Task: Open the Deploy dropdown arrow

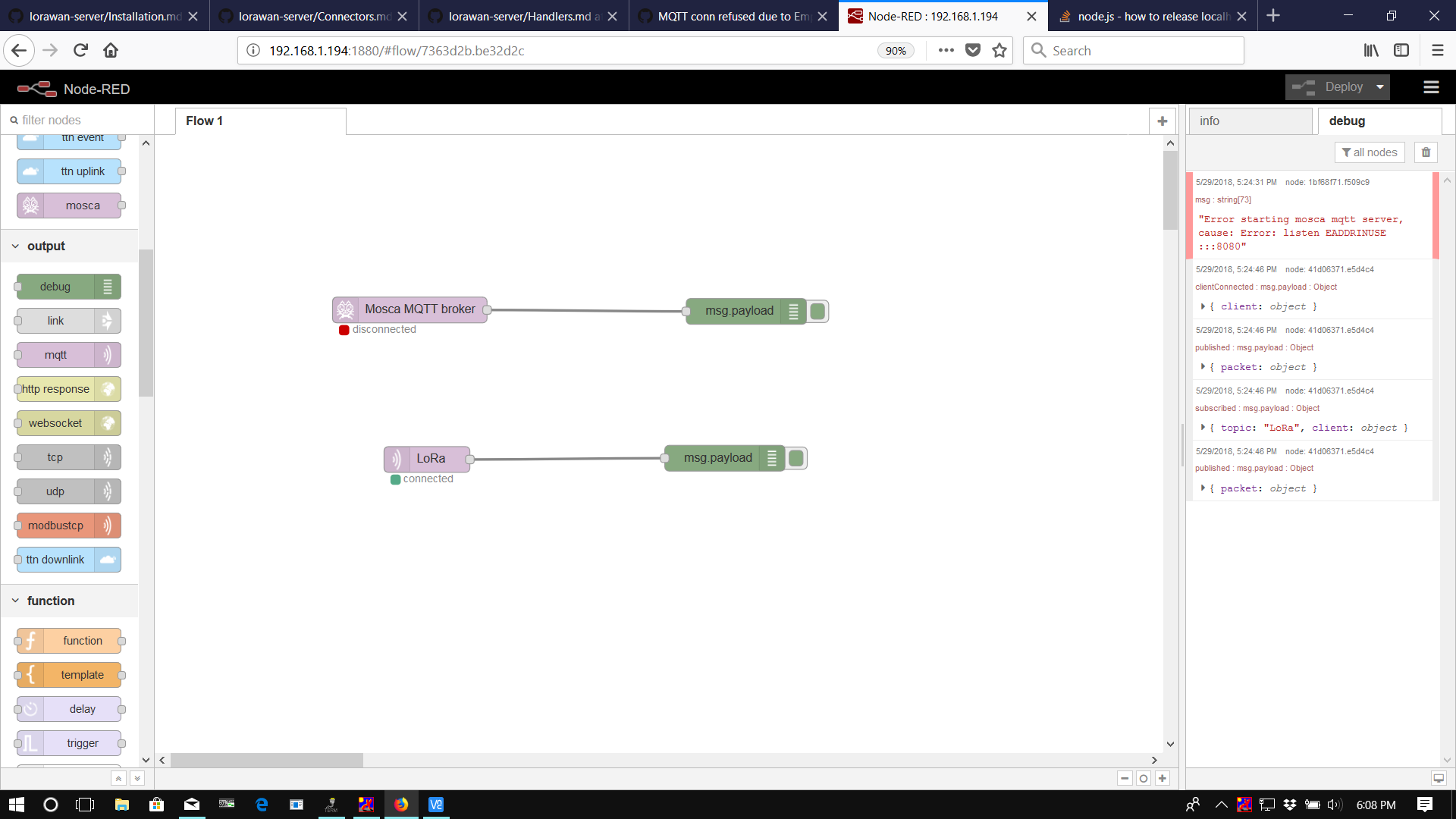Action: coord(1378,86)
